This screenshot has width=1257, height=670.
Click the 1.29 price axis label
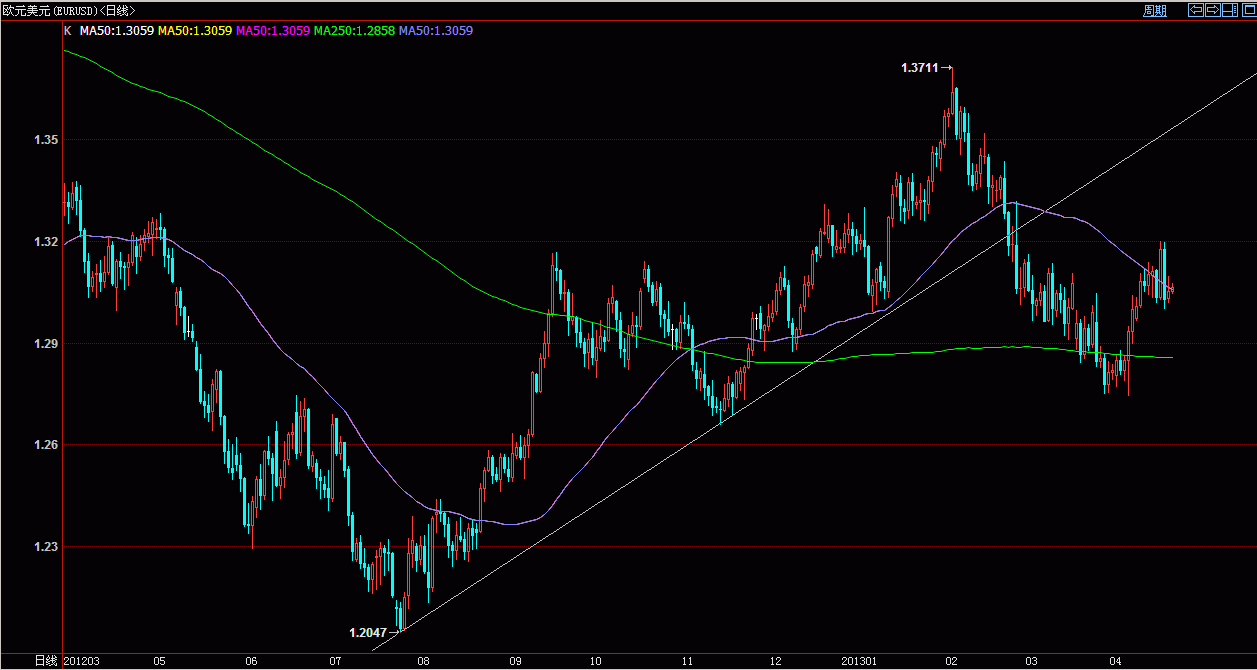pyautogui.click(x=46, y=344)
